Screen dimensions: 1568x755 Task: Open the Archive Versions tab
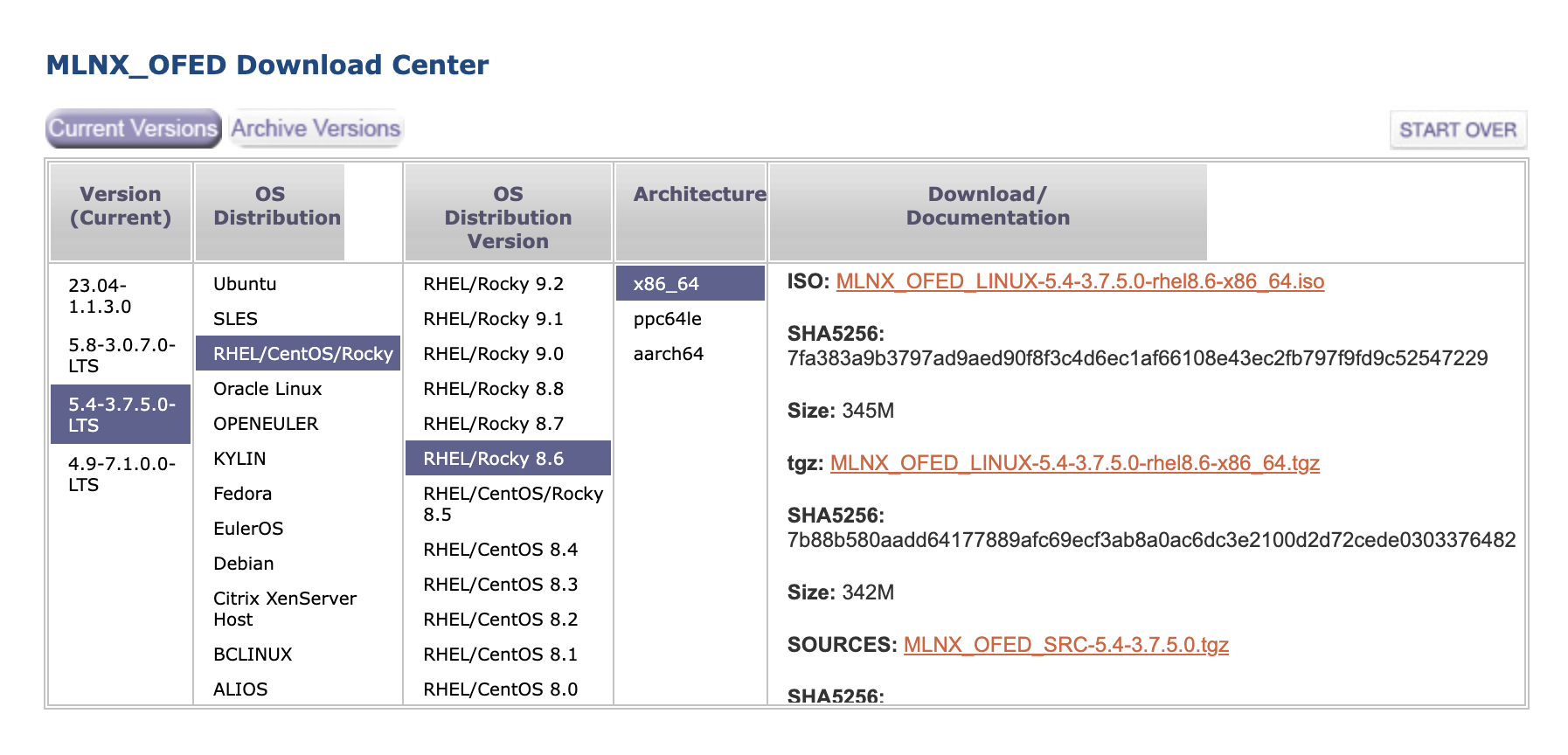316,128
